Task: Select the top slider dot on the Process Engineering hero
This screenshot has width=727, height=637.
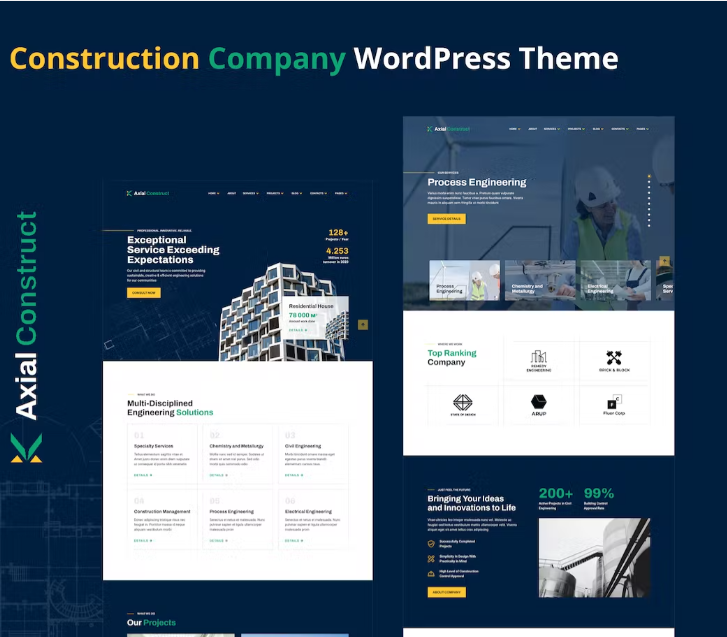Action: click(x=649, y=178)
